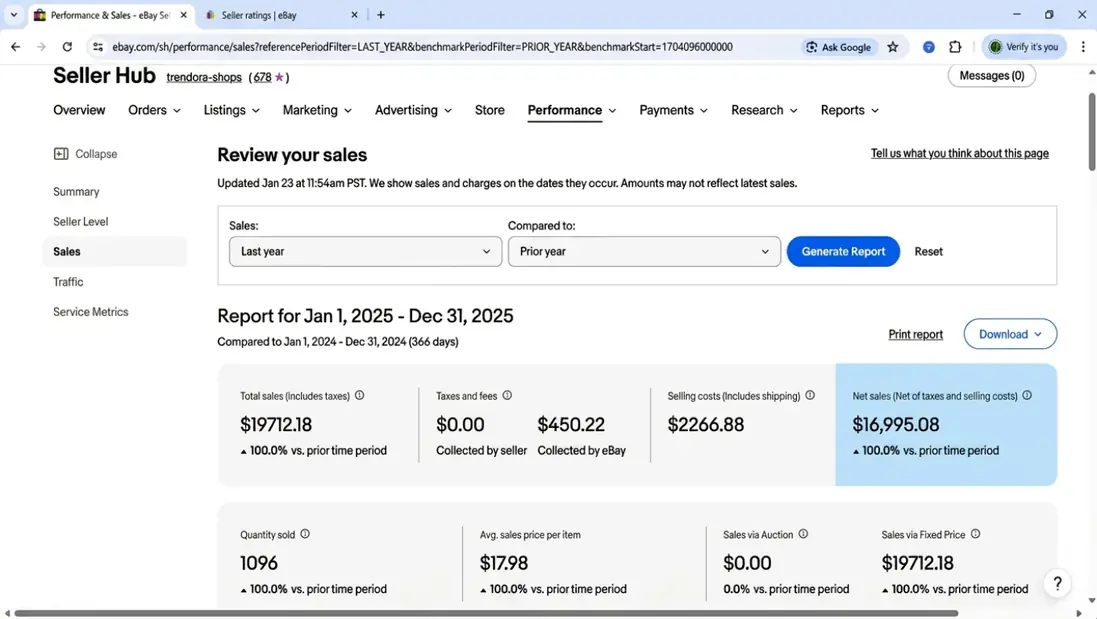Open the Compared to Prior year dropdown

pyautogui.click(x=644, y=251)
